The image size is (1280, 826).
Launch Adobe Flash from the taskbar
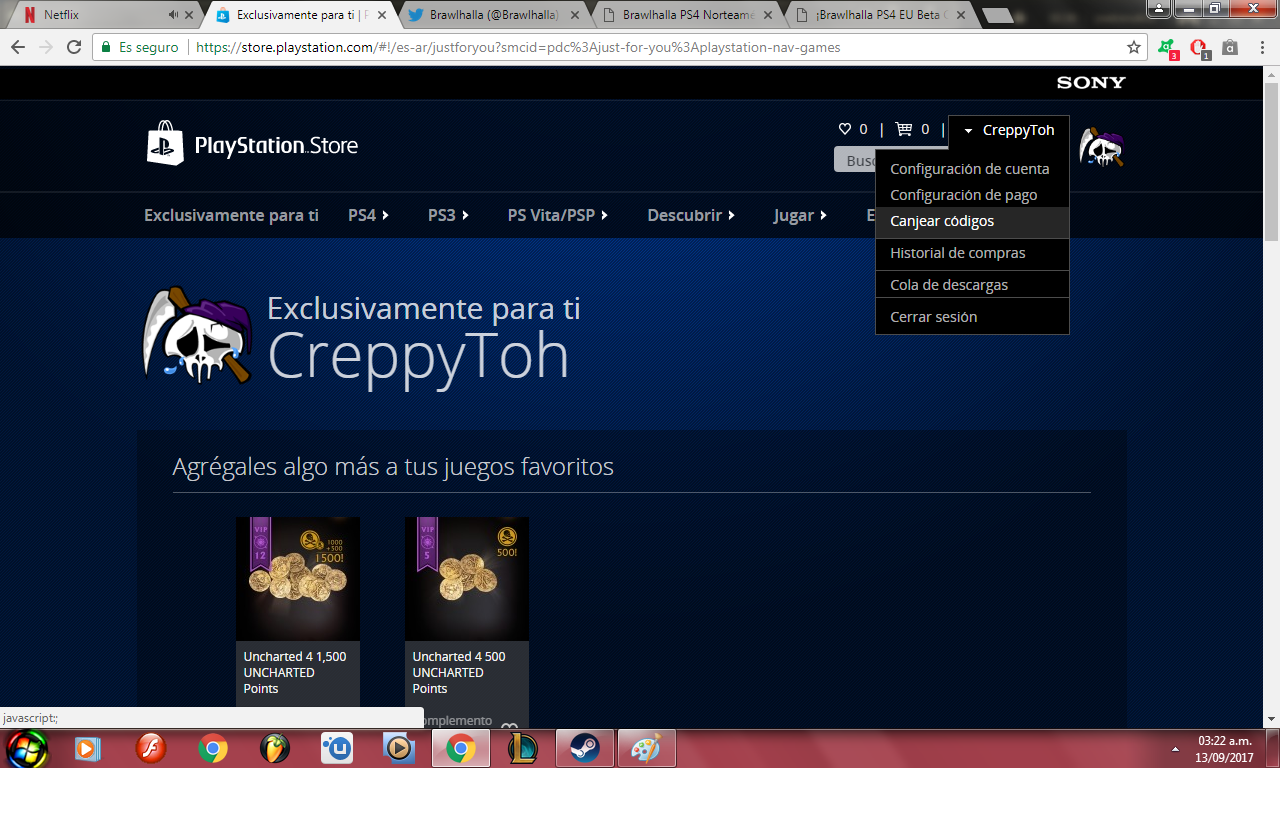tap(151, 748)
